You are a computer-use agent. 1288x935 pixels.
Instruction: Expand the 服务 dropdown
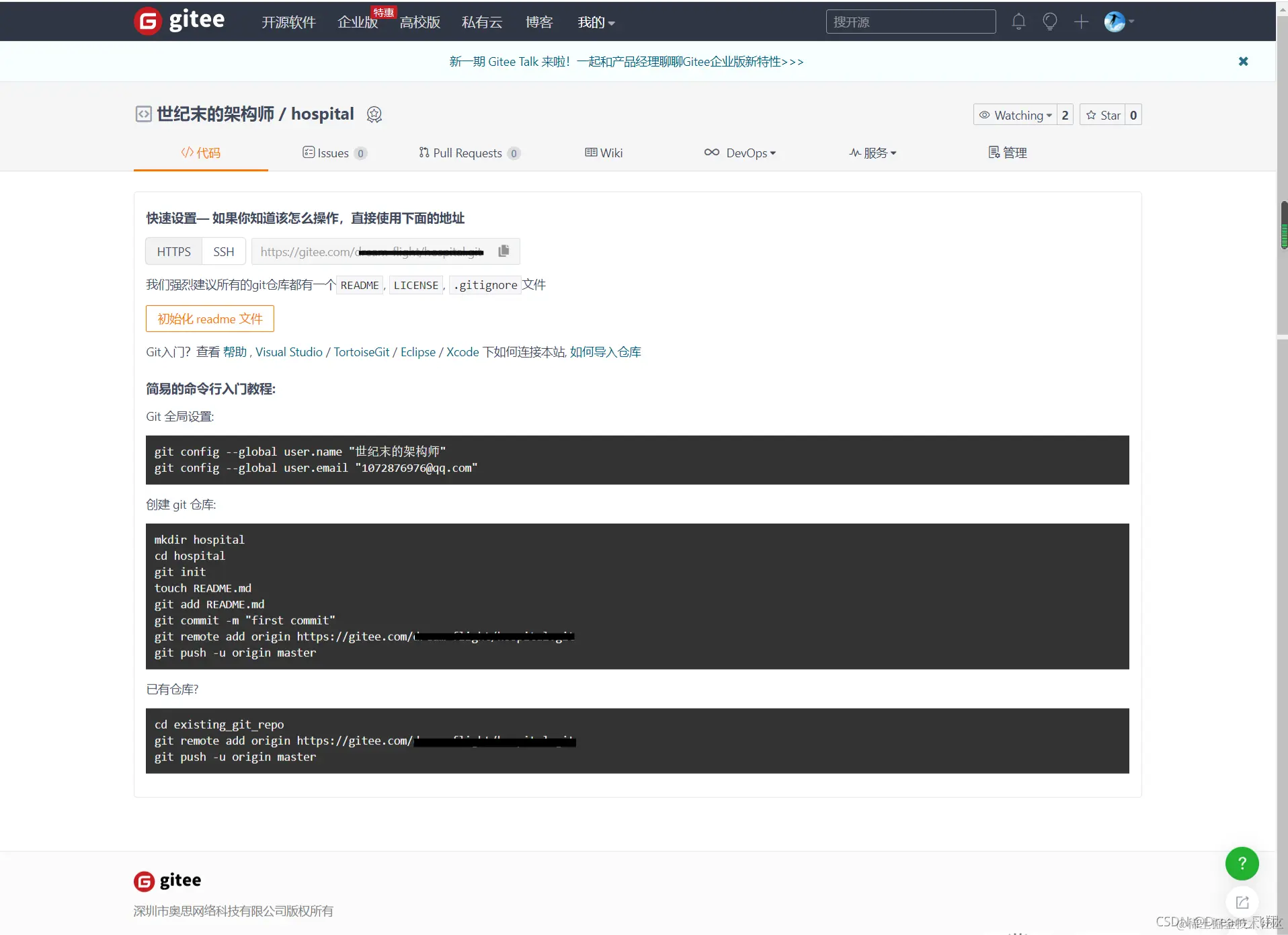(873, 153)
